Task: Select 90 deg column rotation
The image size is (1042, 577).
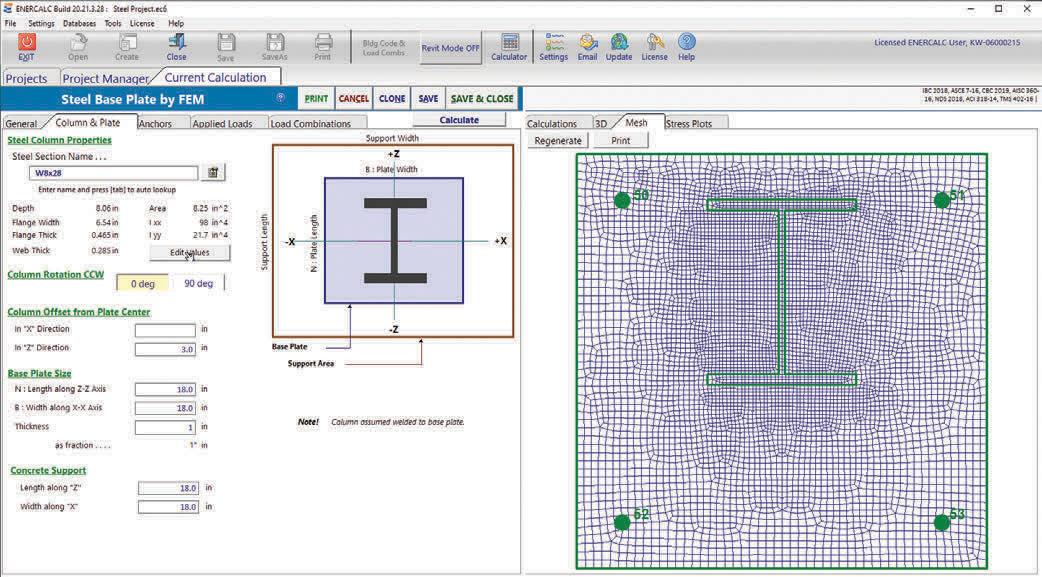Action: (199, 283)
